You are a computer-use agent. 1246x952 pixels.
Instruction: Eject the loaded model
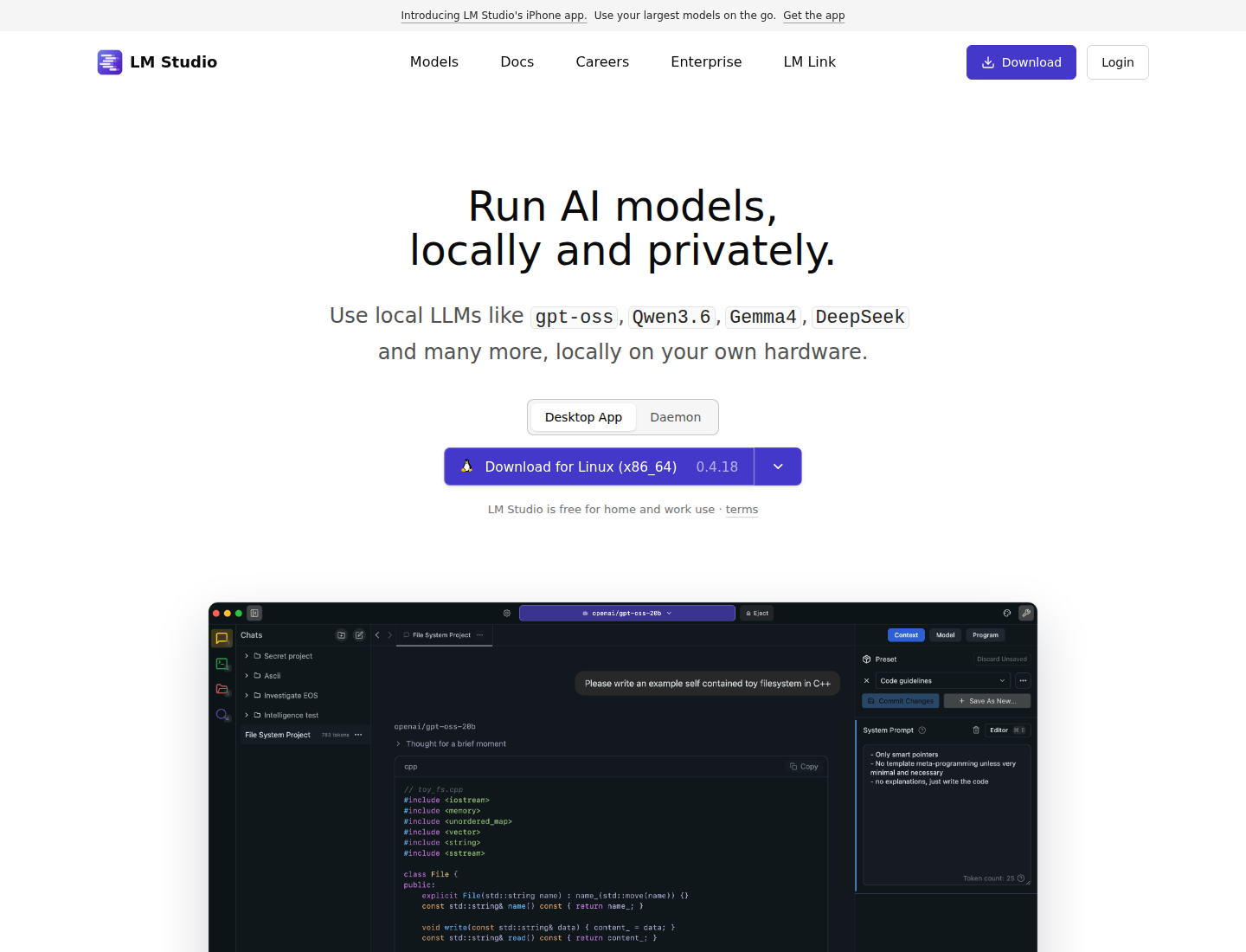click(x=757, y=613)
